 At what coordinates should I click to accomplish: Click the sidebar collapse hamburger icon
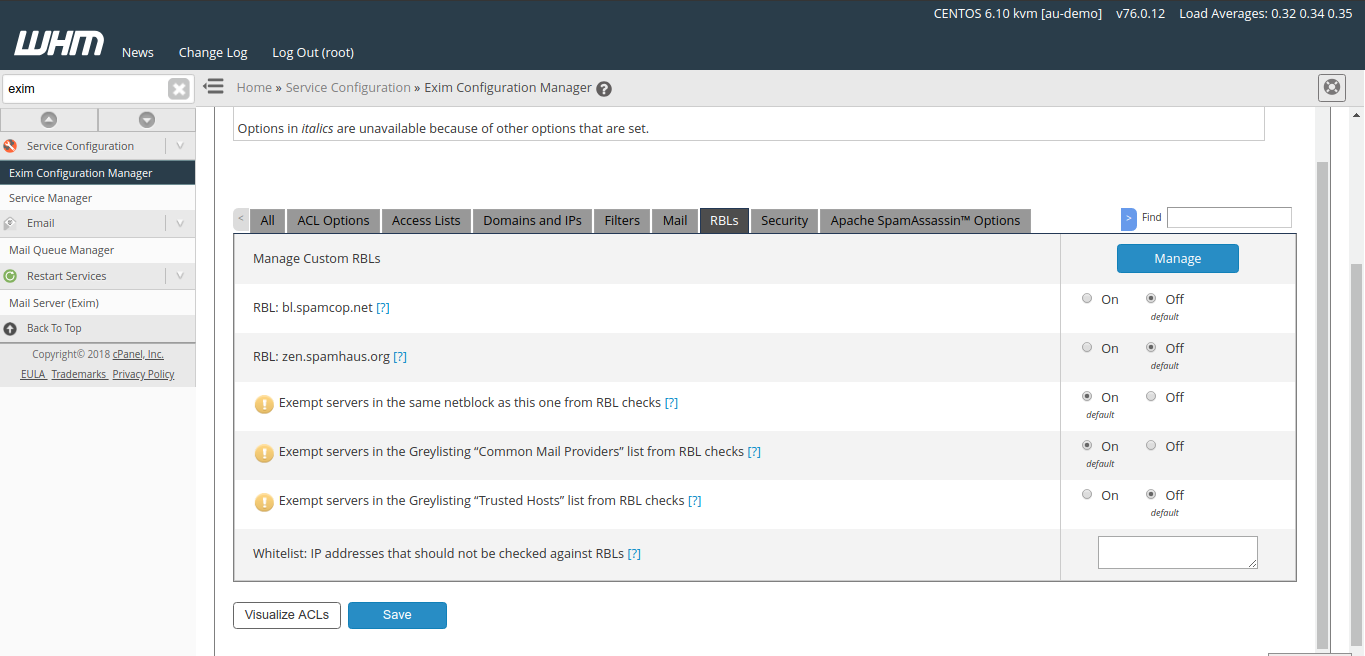click(x=213, y=86)
